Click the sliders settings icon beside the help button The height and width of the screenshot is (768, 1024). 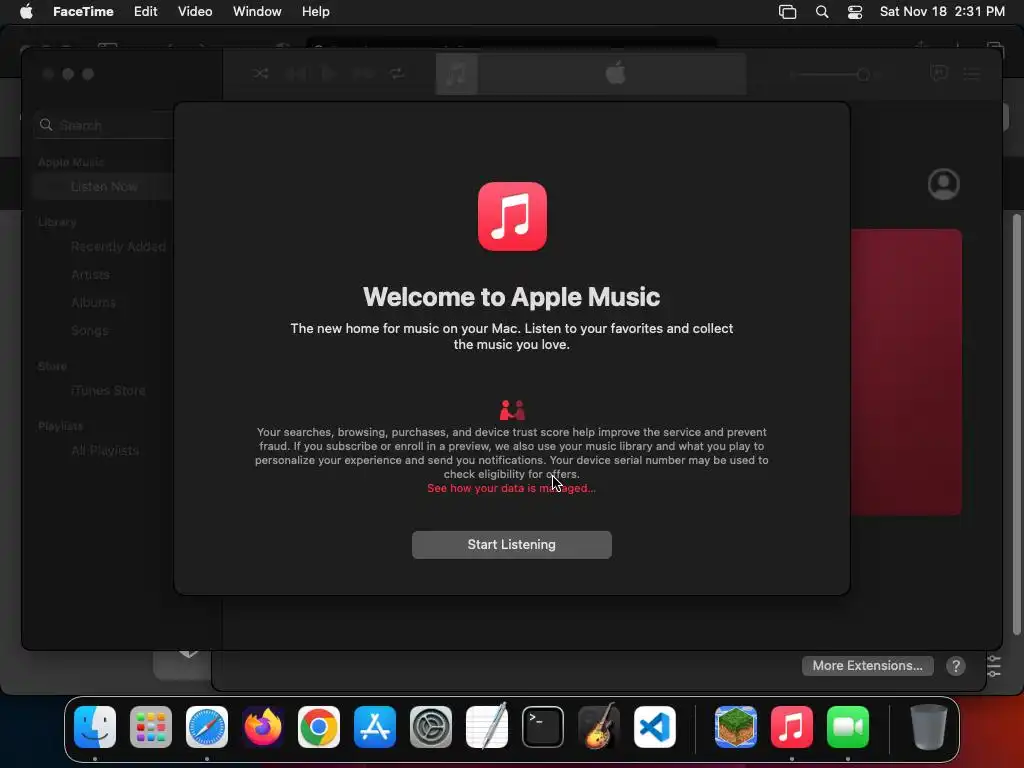tap(994, 666)
